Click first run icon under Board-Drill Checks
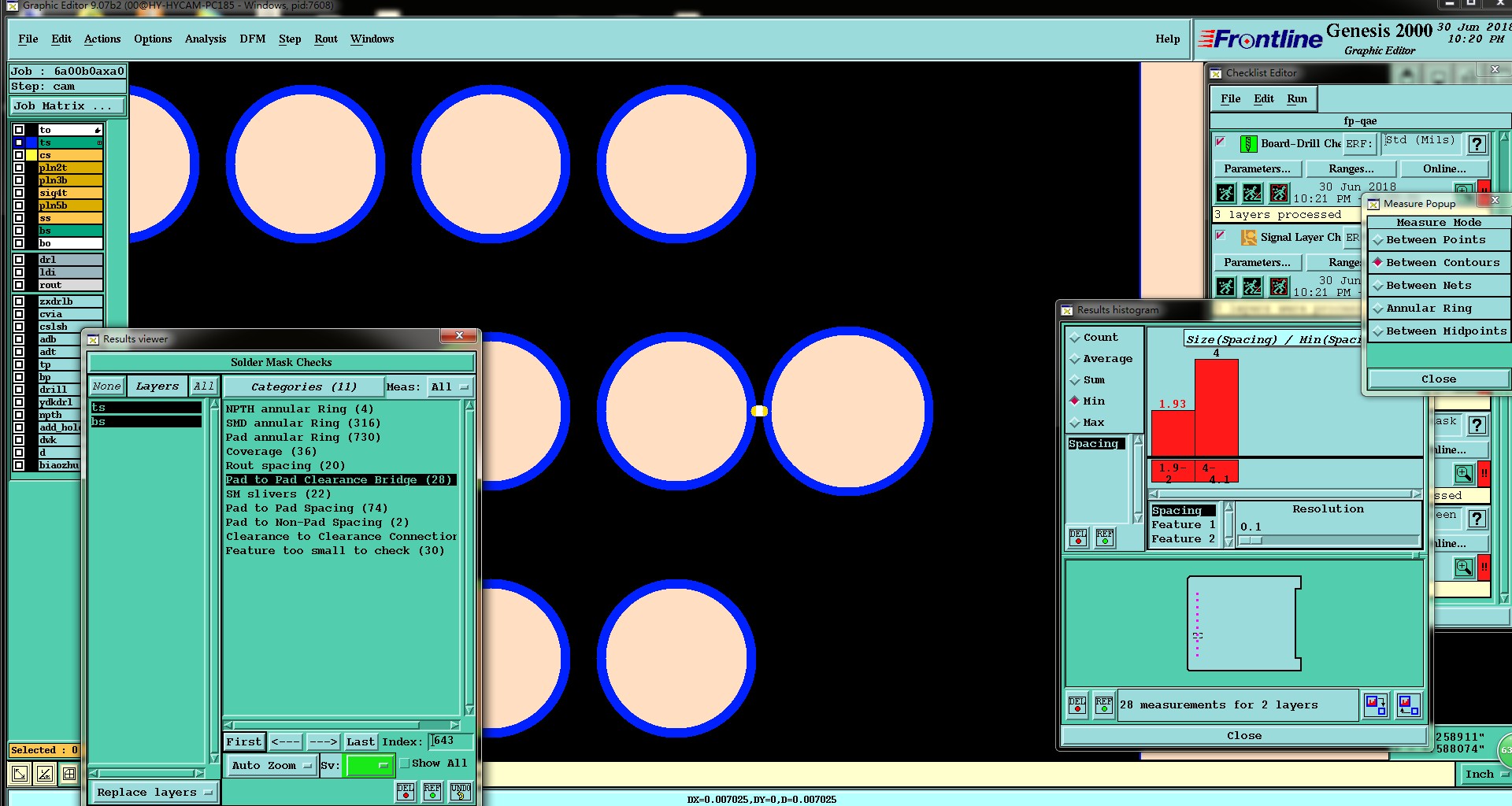 click(x=1226, y=193)
